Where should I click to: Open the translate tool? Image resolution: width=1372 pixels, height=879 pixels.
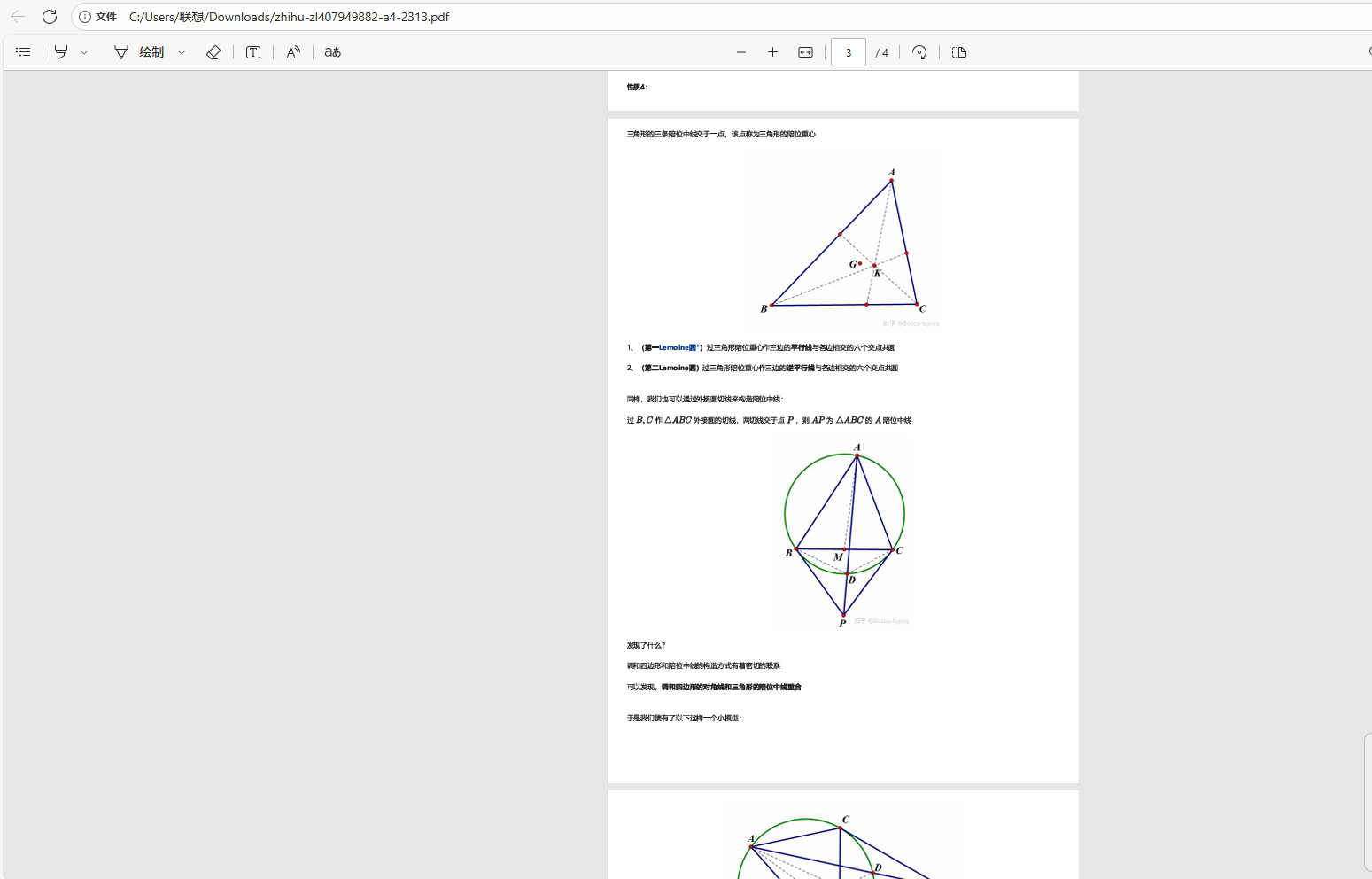click(x=333, y=52)
